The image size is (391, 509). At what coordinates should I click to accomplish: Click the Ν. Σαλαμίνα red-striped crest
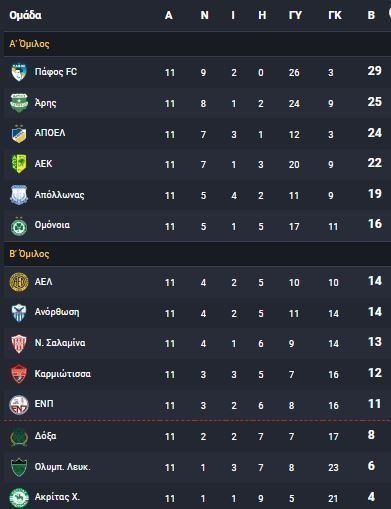click(19, 344)
